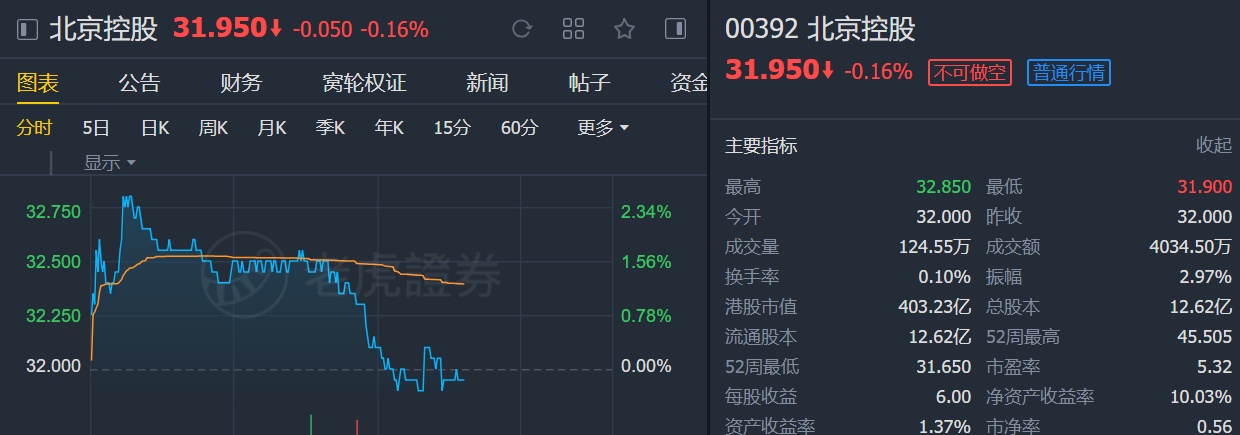This screenshot has height=435, width=1240.
Task: Click the 普通行情 badge
Action: [1069, 73]
